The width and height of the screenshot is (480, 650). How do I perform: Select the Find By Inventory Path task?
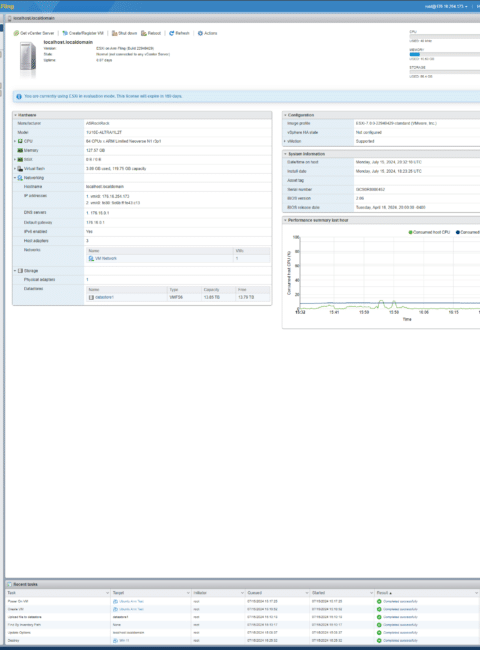click(24, 625)
